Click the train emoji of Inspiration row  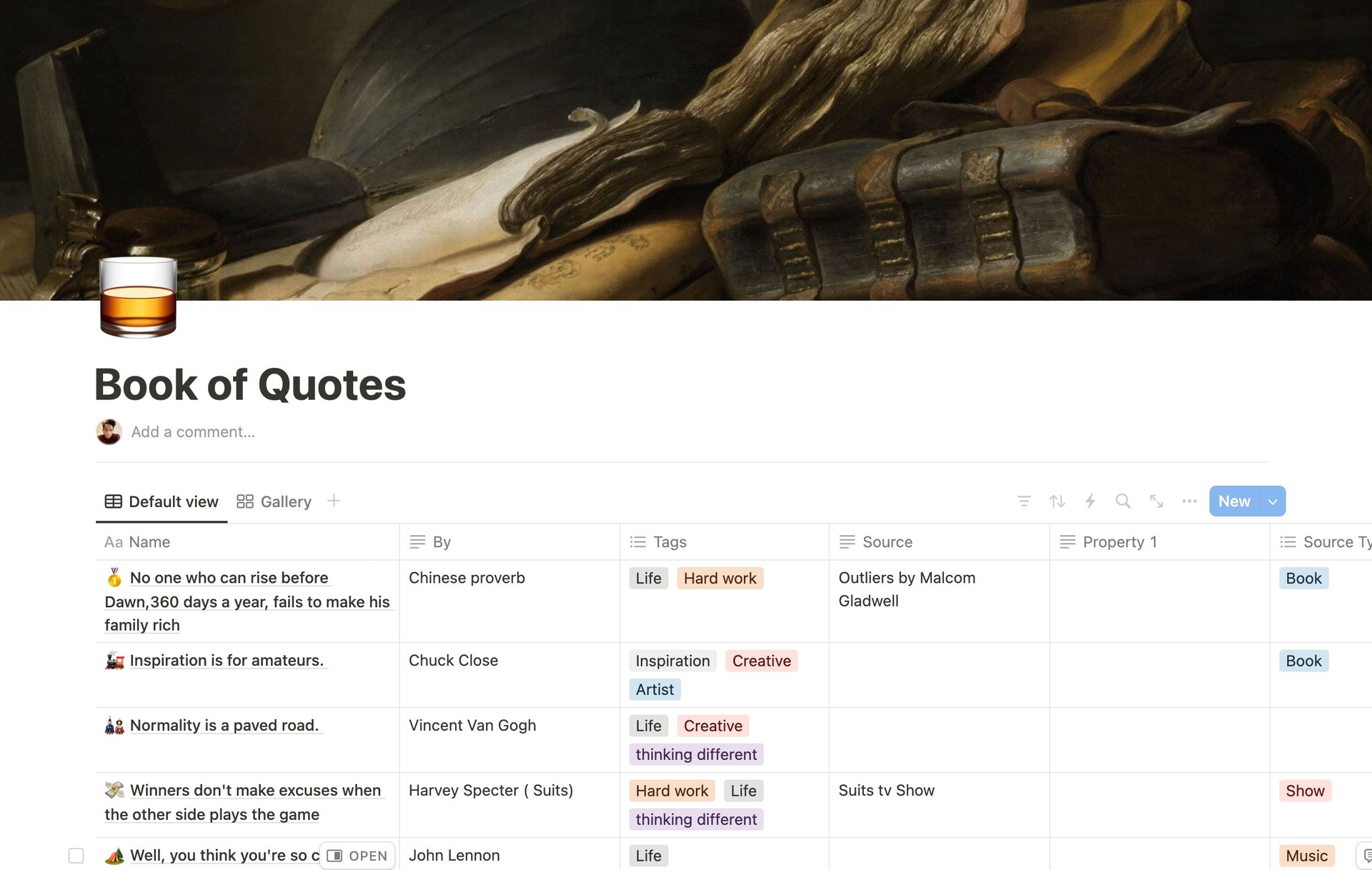(x=114, y=661)
